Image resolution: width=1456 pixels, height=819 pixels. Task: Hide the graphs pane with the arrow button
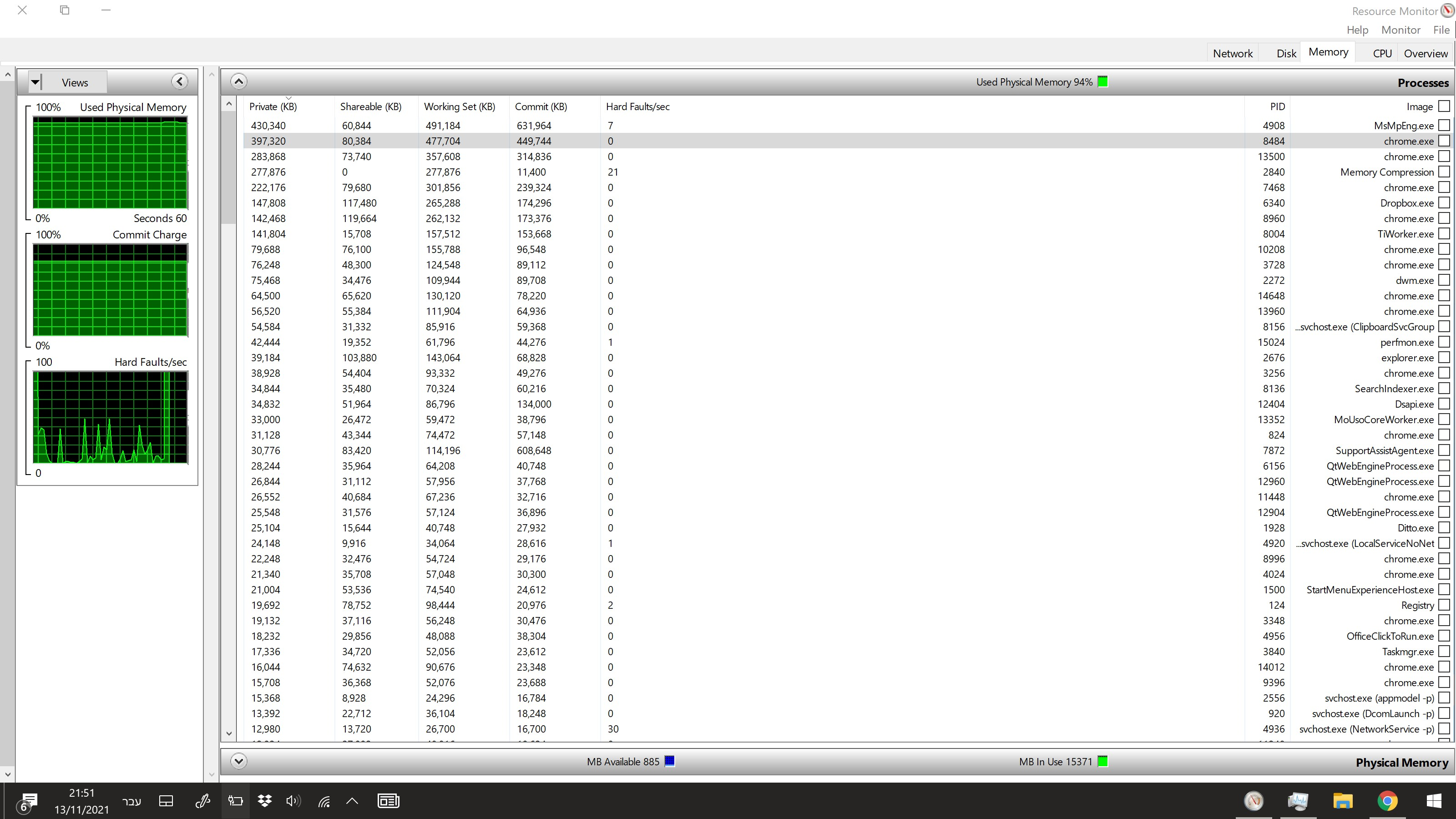click(180, 82)
